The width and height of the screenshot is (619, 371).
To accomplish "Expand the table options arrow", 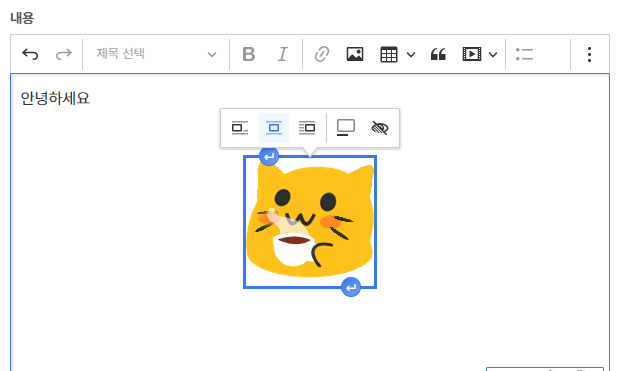I will tap(411, 54).
